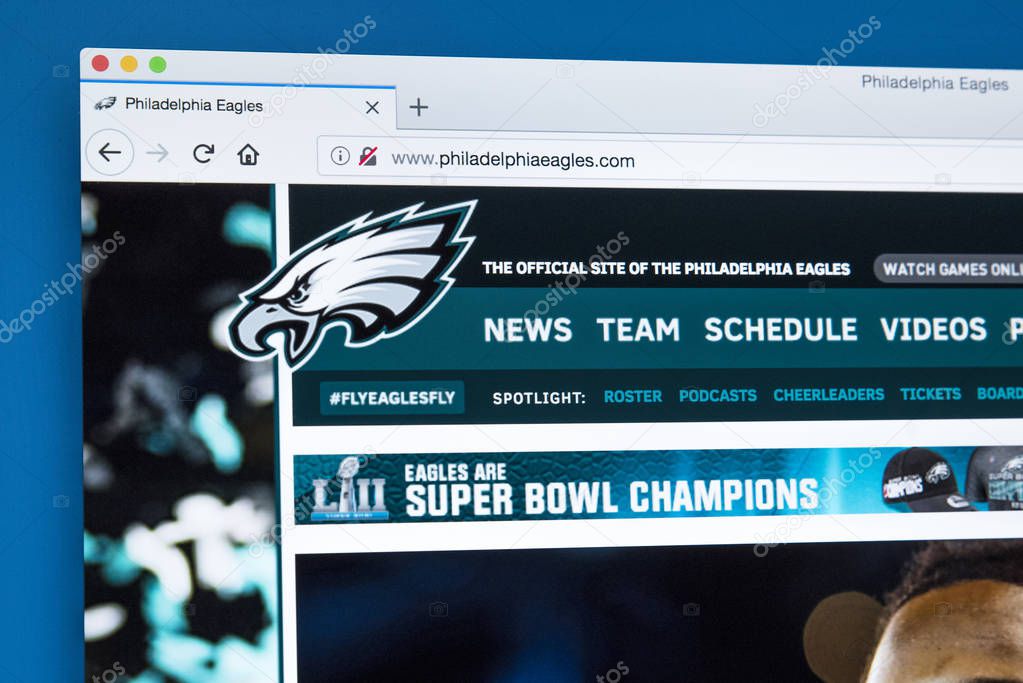Open the VIDEOS menu

933,328
